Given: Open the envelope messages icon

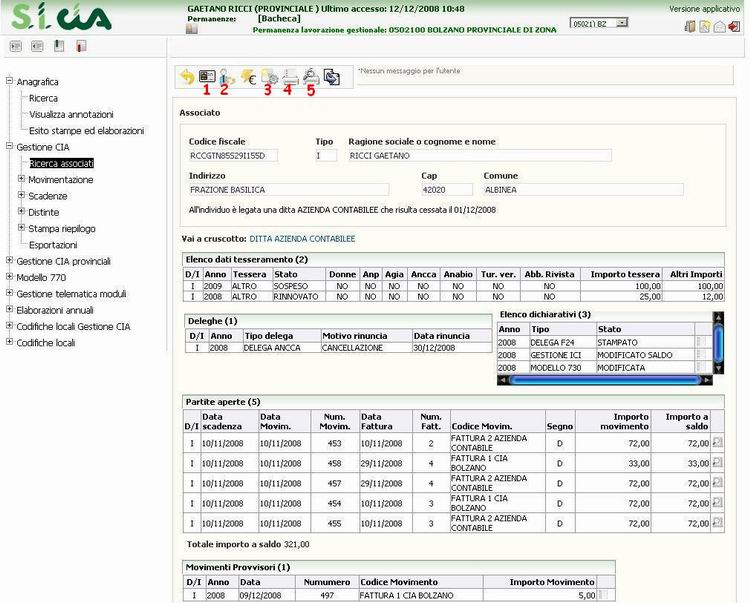Looking at the screenshot, I should (719, 27).
